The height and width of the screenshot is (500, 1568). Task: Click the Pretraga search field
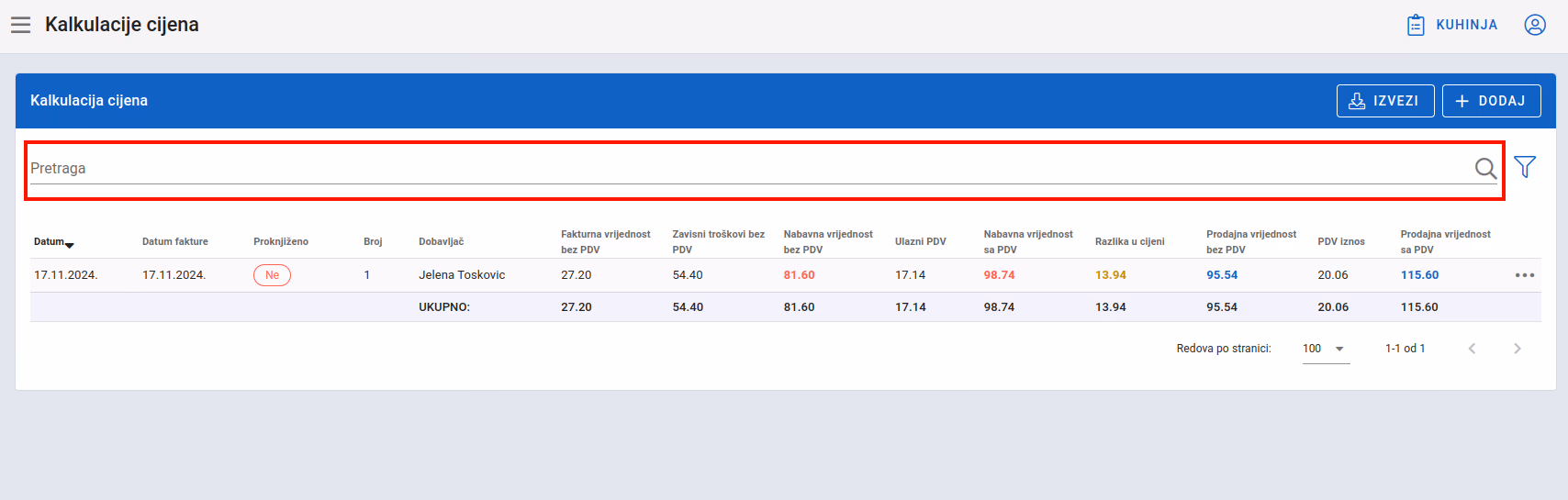750,168
